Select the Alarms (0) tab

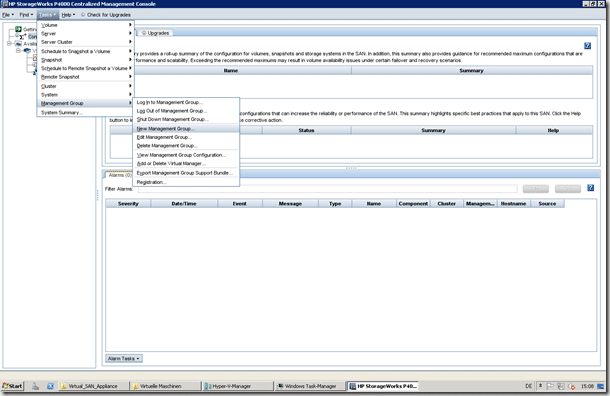tap(119, 175)
